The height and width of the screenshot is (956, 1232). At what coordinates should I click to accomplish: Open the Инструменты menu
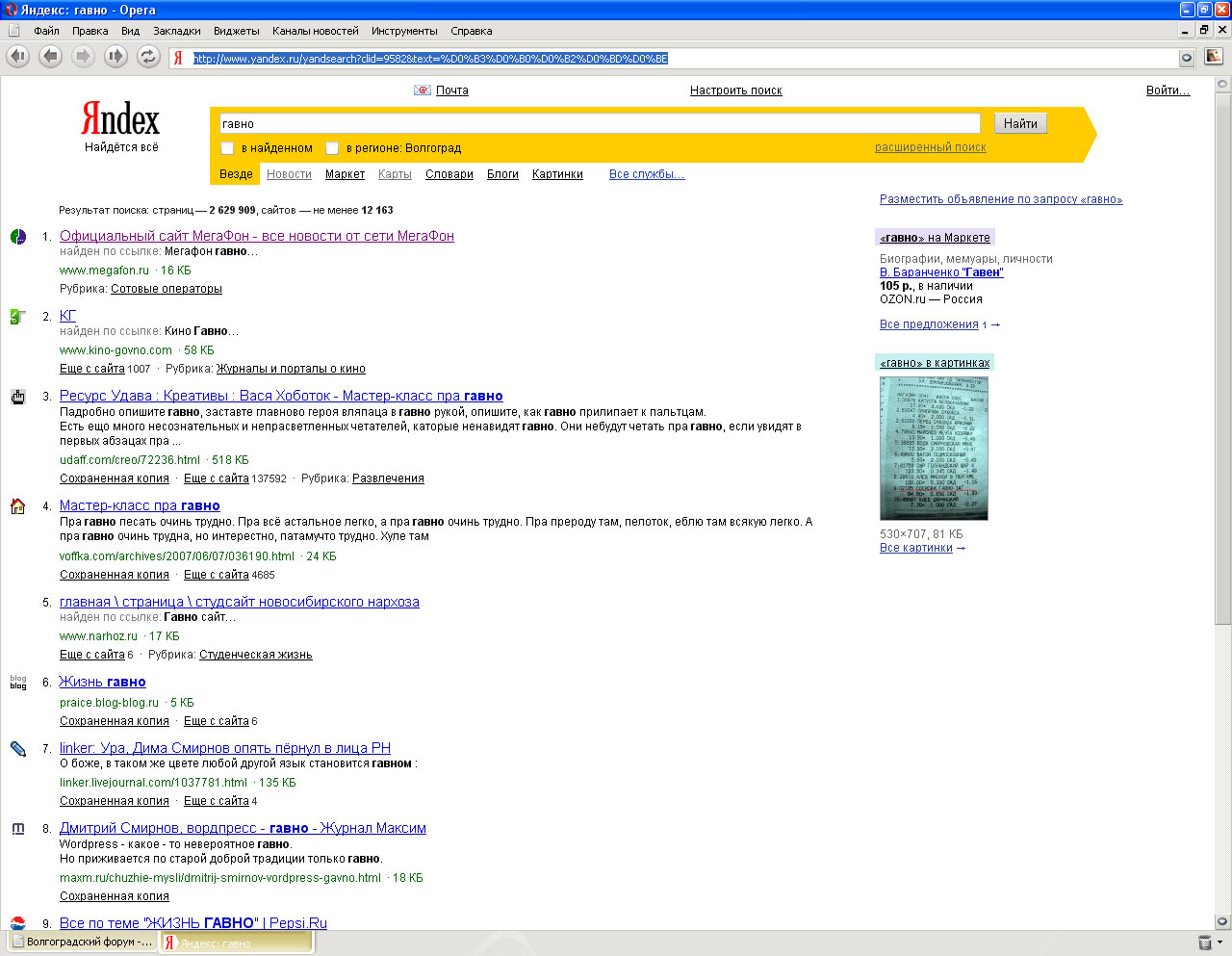point(404,31)
